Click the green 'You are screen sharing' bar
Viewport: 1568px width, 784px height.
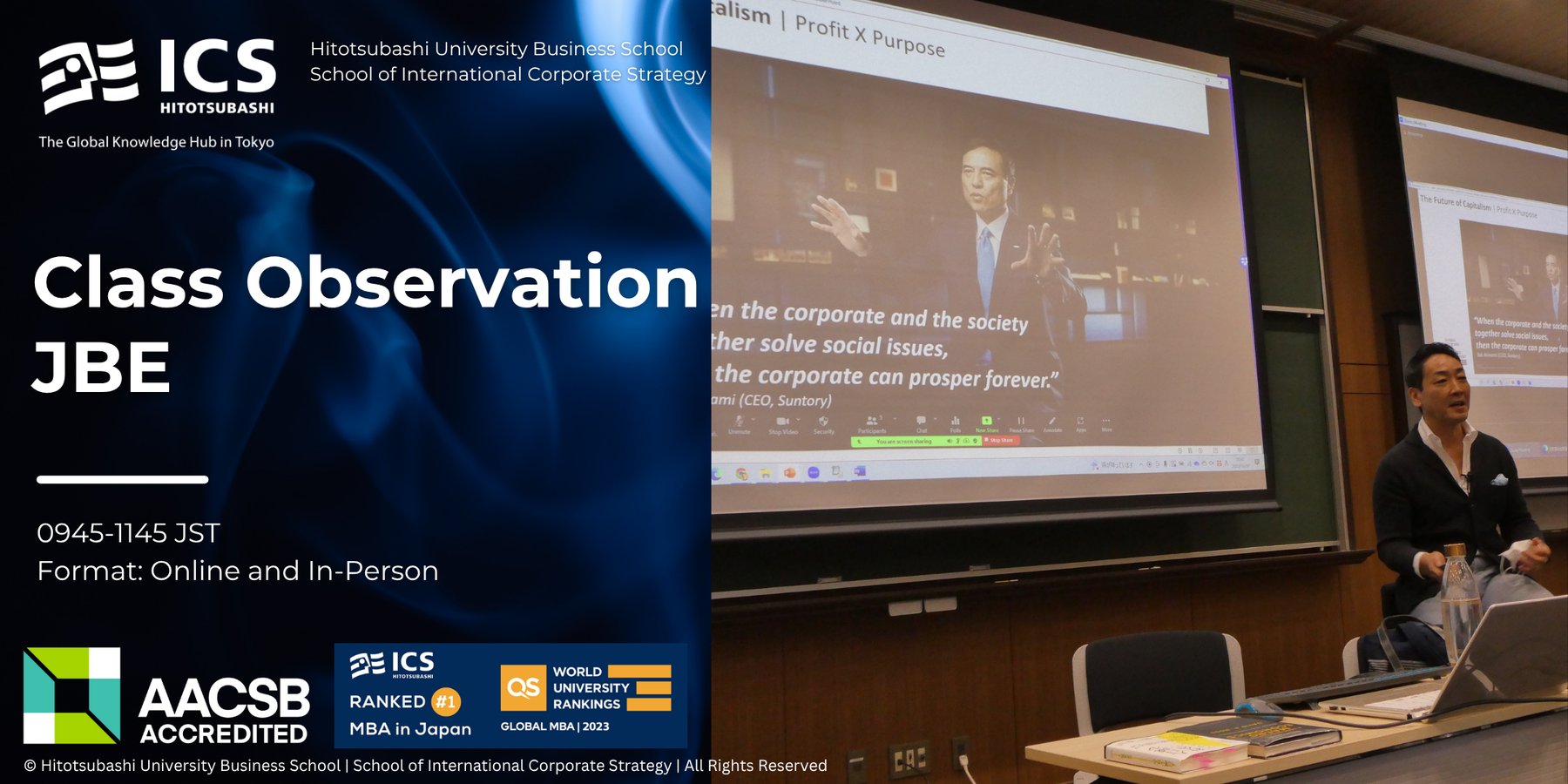(x=916, y=442)
